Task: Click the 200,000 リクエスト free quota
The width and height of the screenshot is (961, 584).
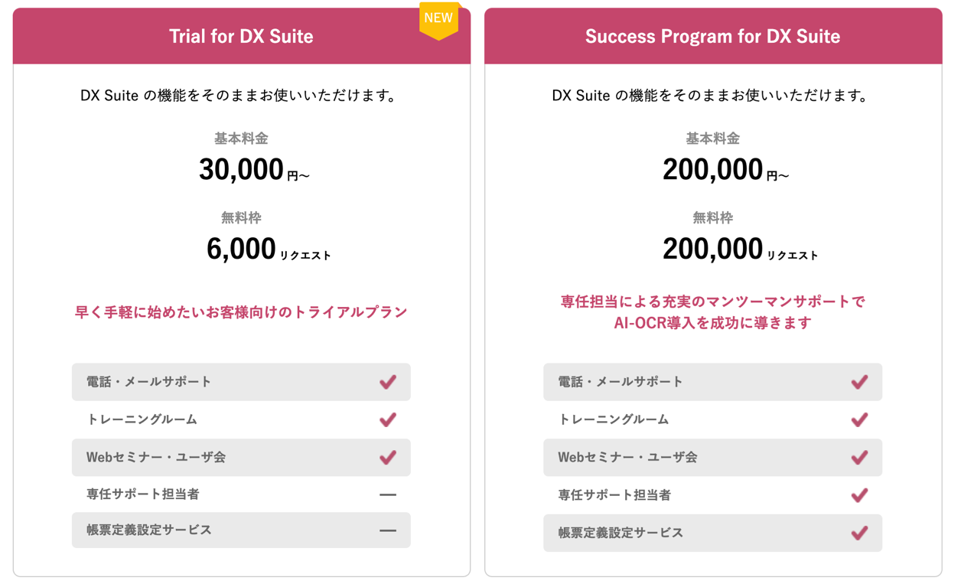Action: (x=739, y=250)
